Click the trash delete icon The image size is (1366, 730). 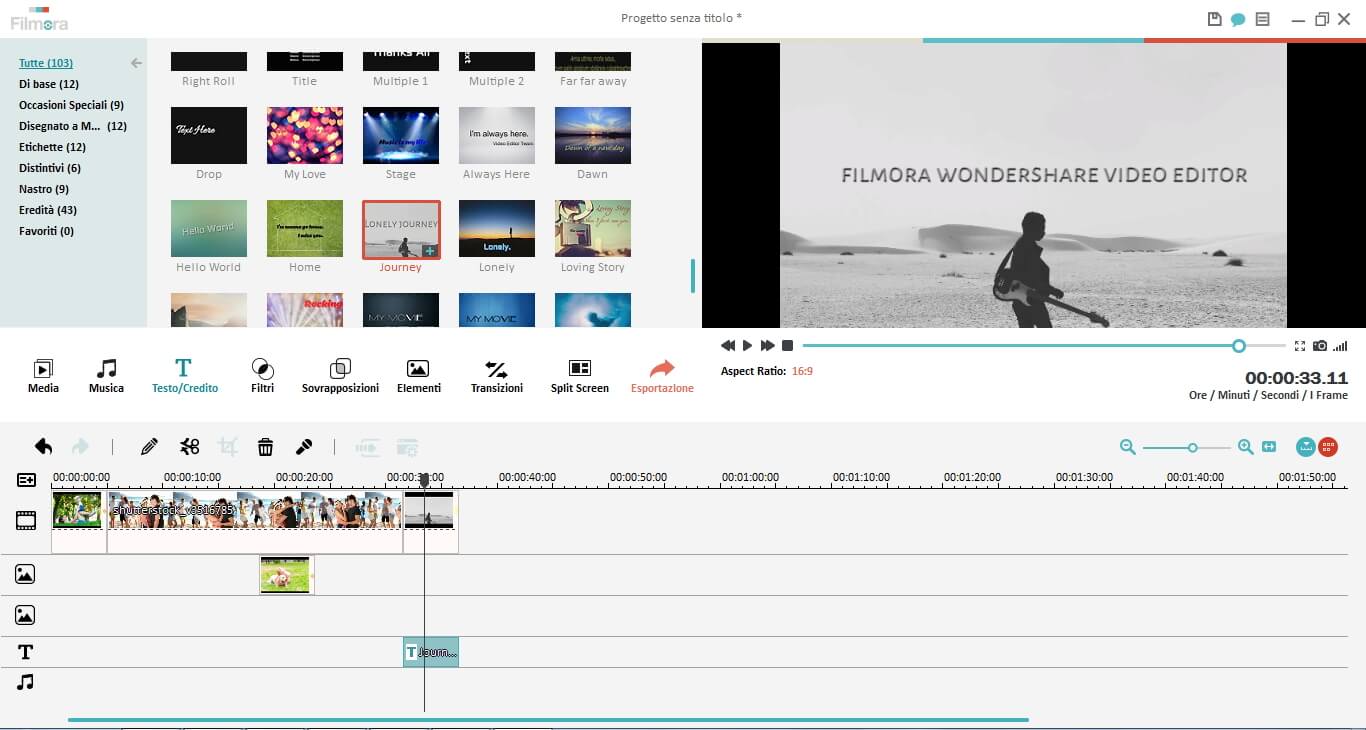pyautogui.click(x=265, y=447)
